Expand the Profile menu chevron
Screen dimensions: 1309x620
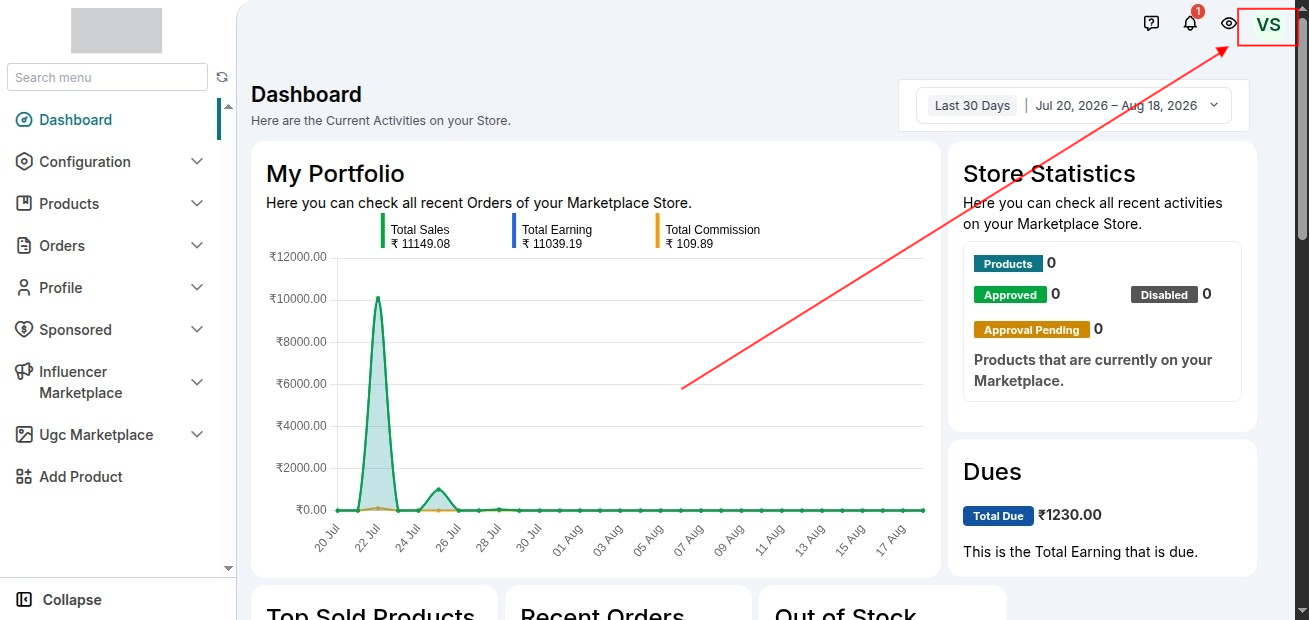(197, 288)
